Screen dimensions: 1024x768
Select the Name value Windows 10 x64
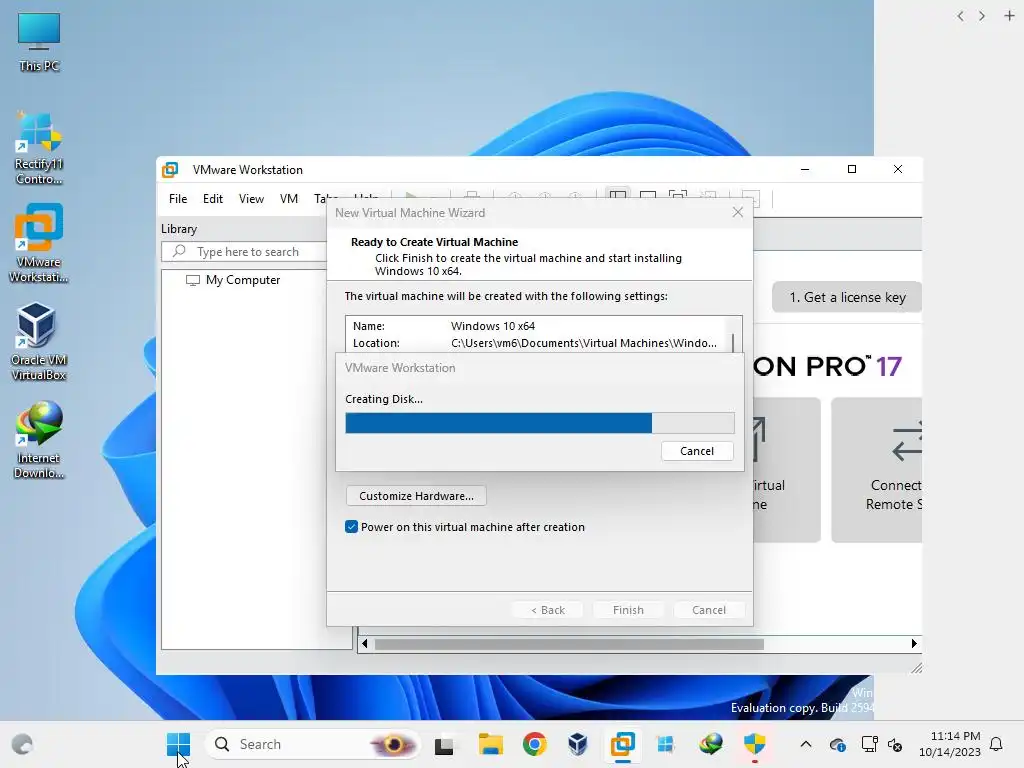click(x=492, y=326)
